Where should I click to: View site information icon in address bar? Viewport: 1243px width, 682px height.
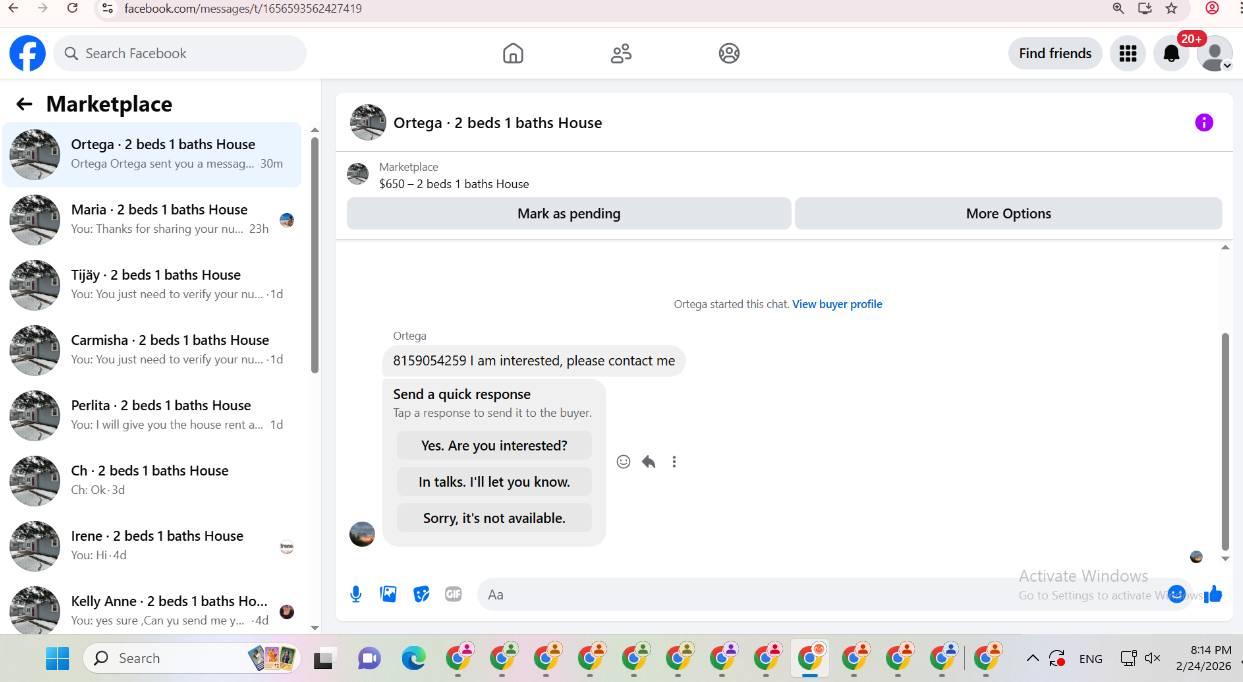click(108, 8)
